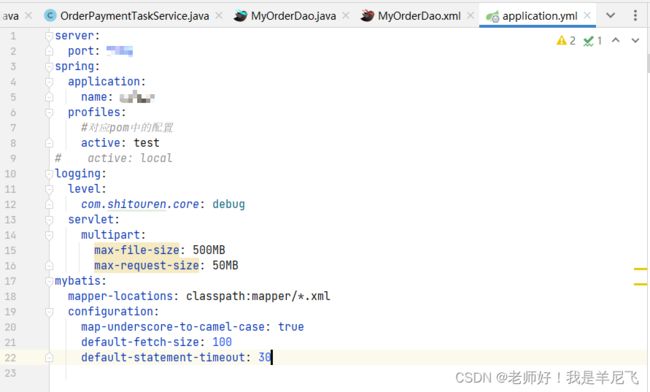Viewport: 650px width, 392px height.
Task: Click the lower yellow warning stripe marker
Action: click(x=640, y=284)
